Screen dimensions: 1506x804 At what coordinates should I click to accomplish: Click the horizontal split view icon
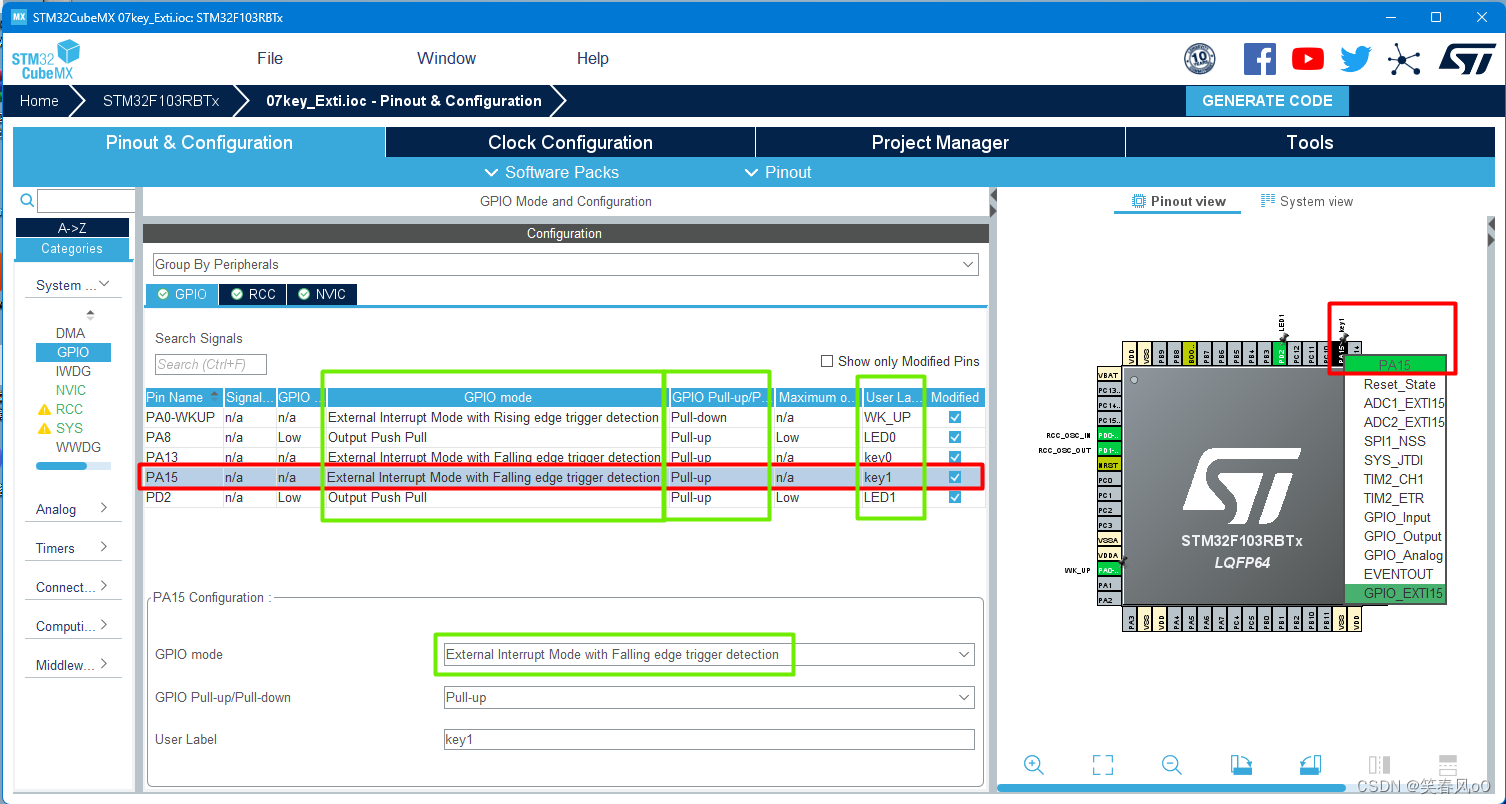coord(1447,765)
